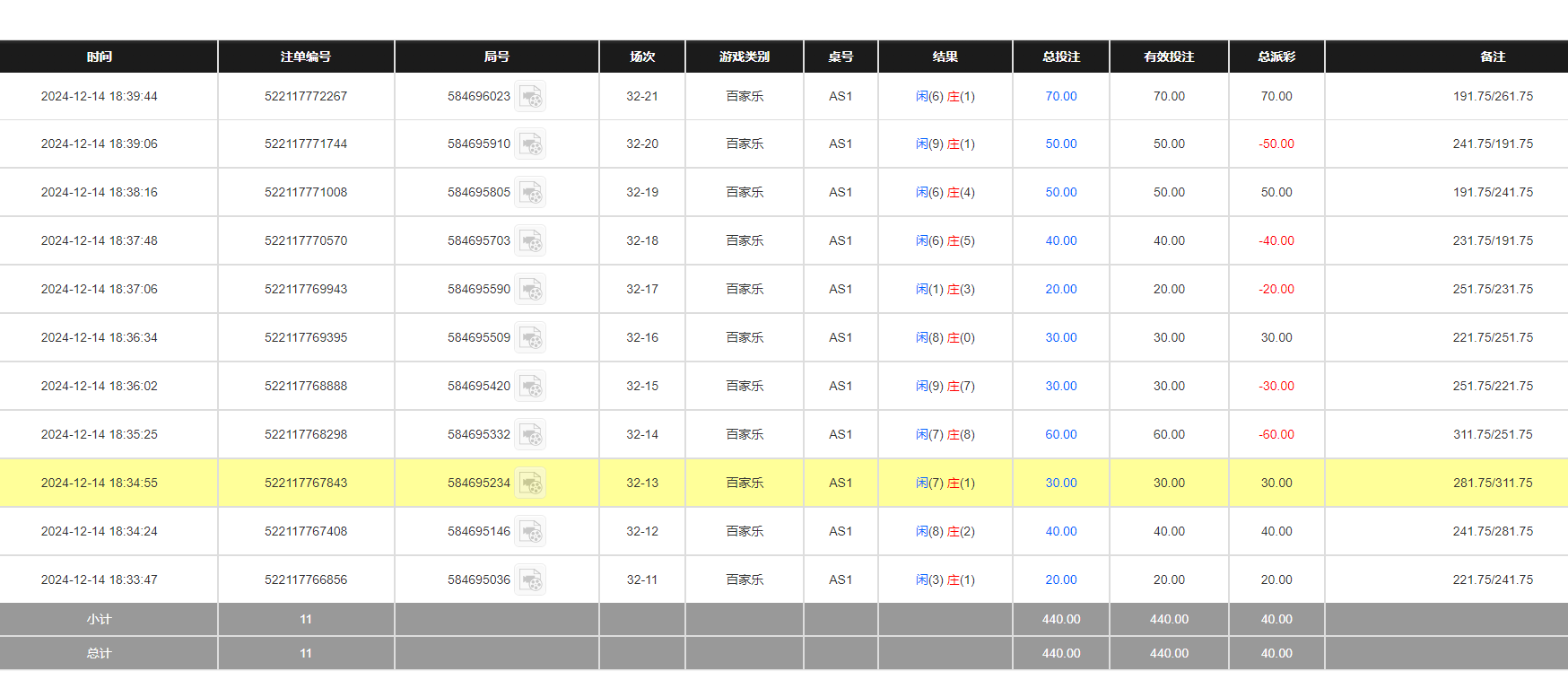Click the 注单编号 column header
The height and width of the screenshot is (697, 1568).
click(x=305, y=57)
